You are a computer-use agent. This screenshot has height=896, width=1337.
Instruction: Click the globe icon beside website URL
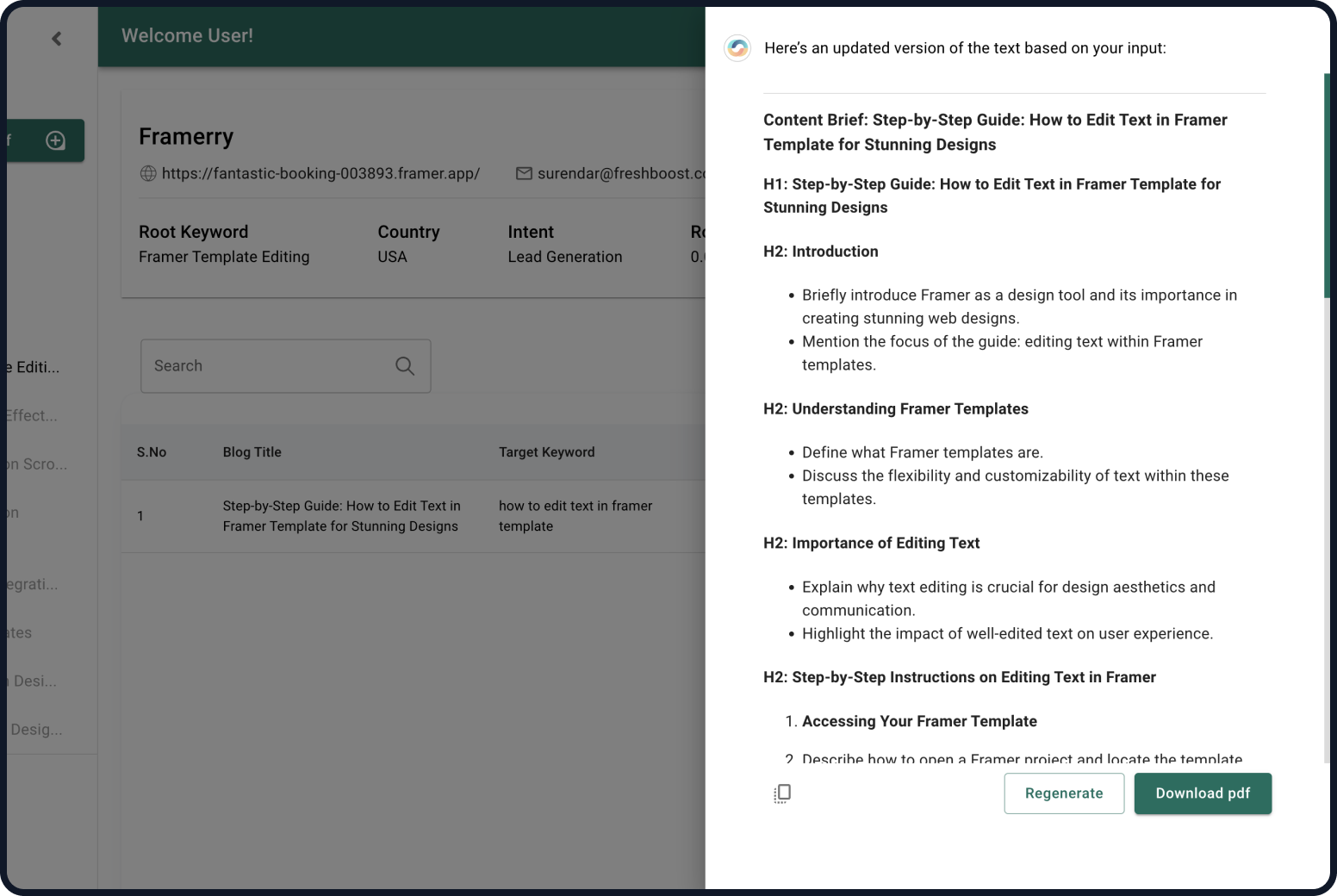(x=148, y=173)
